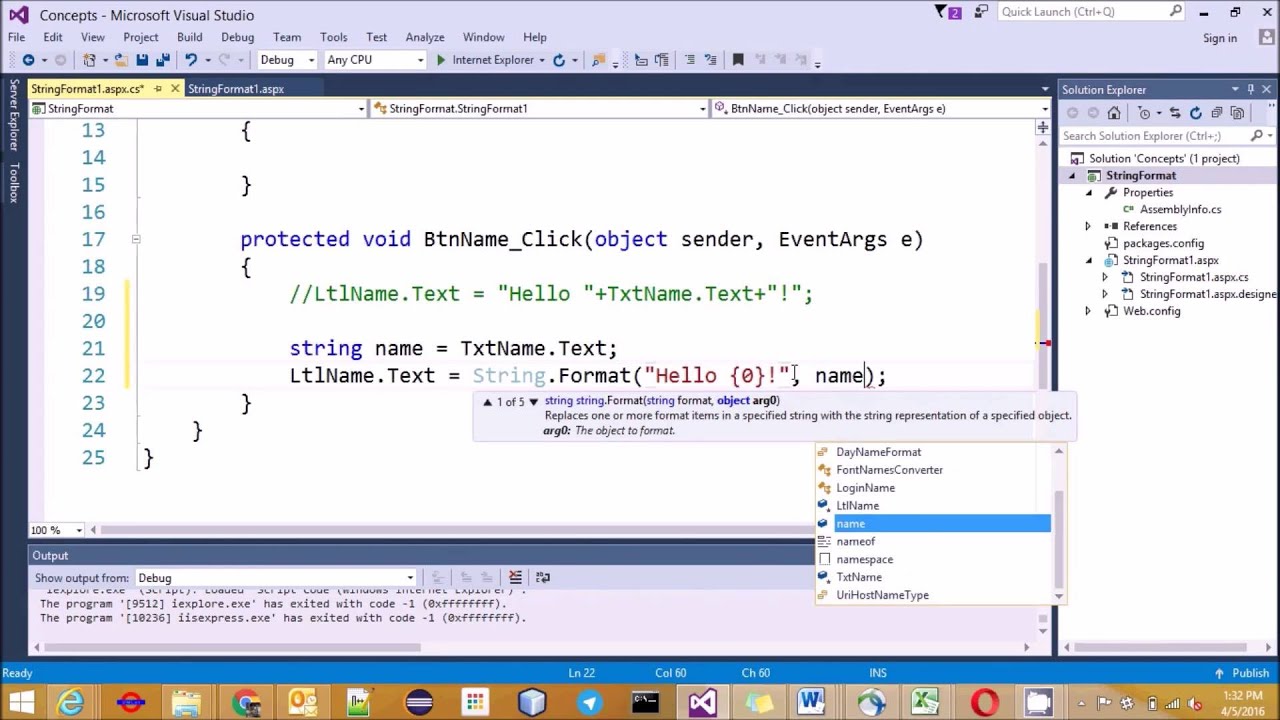Screen dimensions: 1280x720
Task: Click the New Project toolbar icon
Action: [x=89, y=60]
